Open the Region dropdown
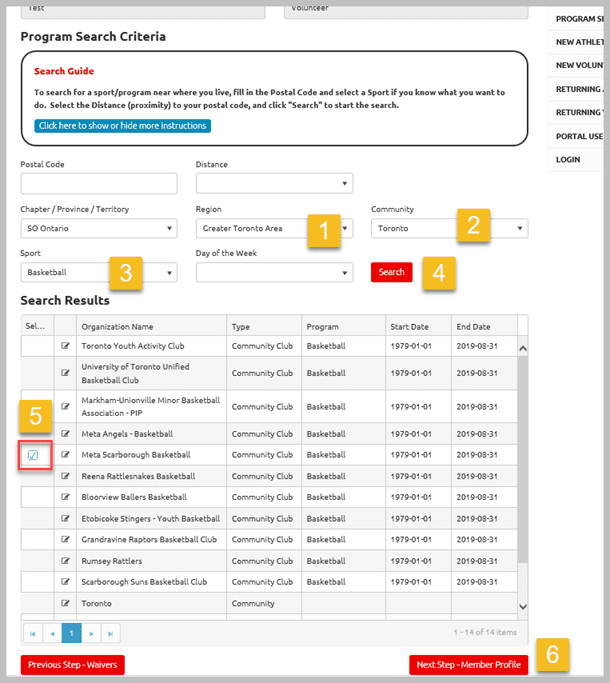The image size is (610, 683). (274, 228)
